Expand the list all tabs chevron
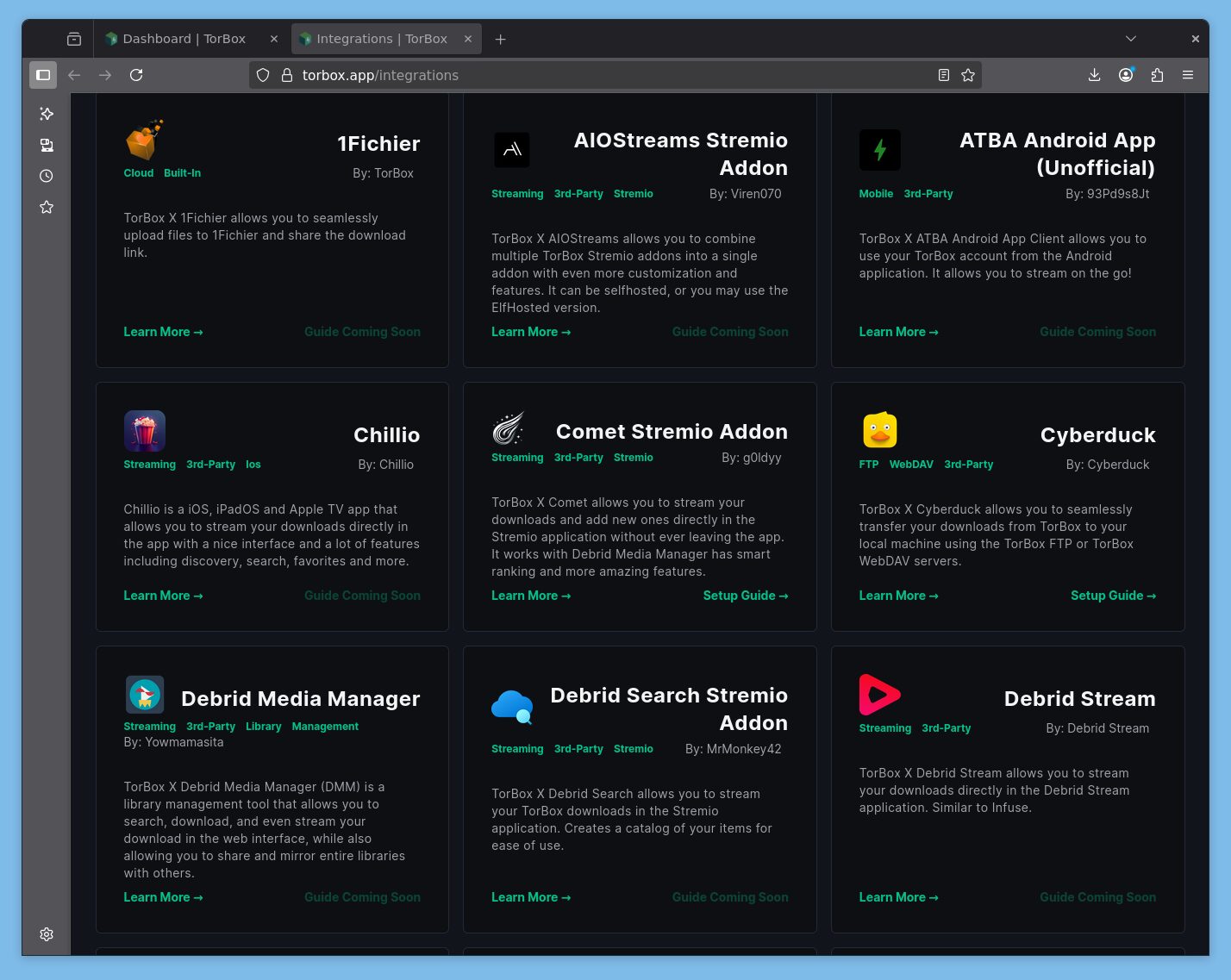The image size is (1231, 980). [x=1131, y=39]
